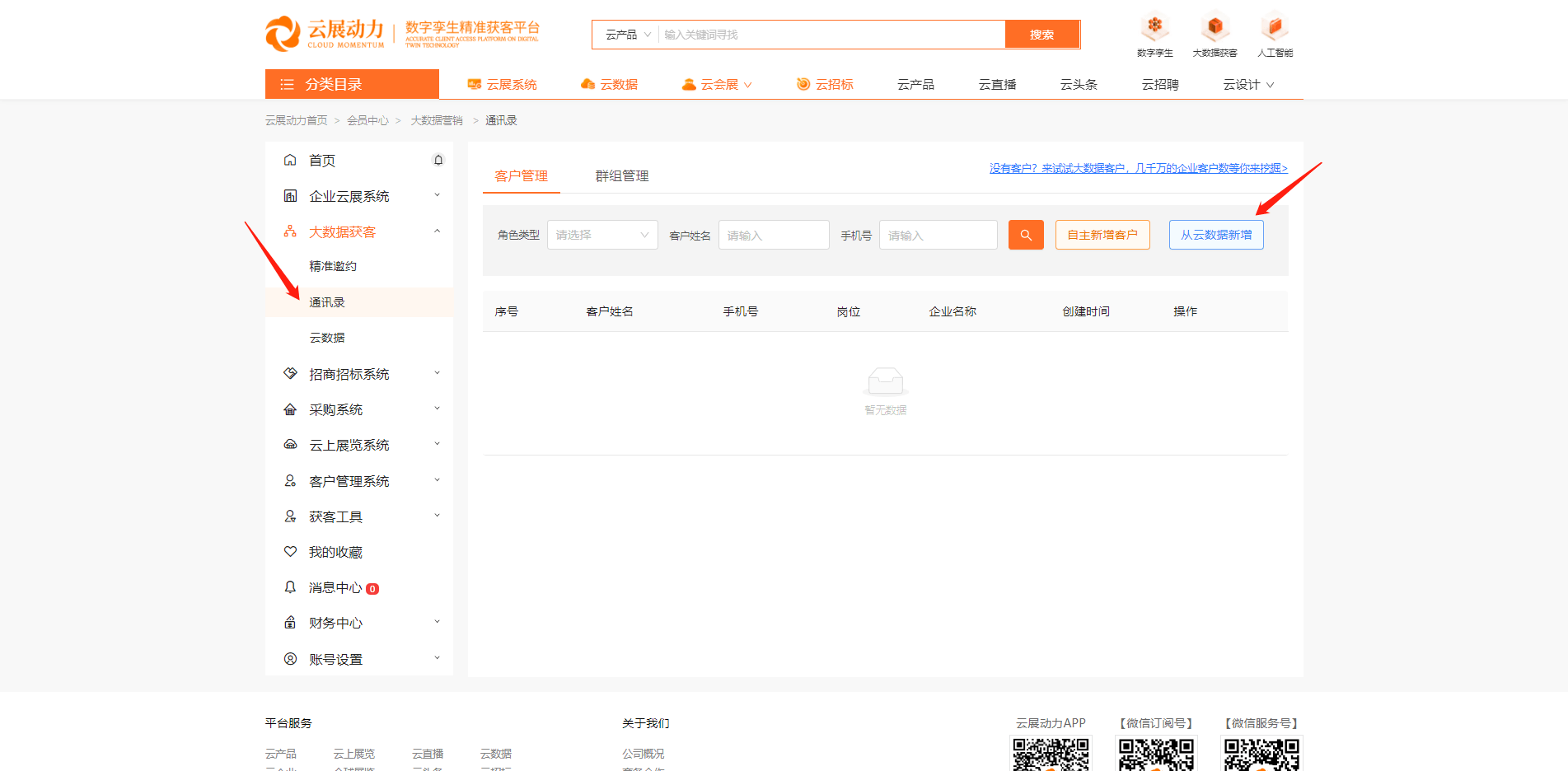Click the 云展动力APP QR code
1568x771 pixels.
tap(1051, 754)
